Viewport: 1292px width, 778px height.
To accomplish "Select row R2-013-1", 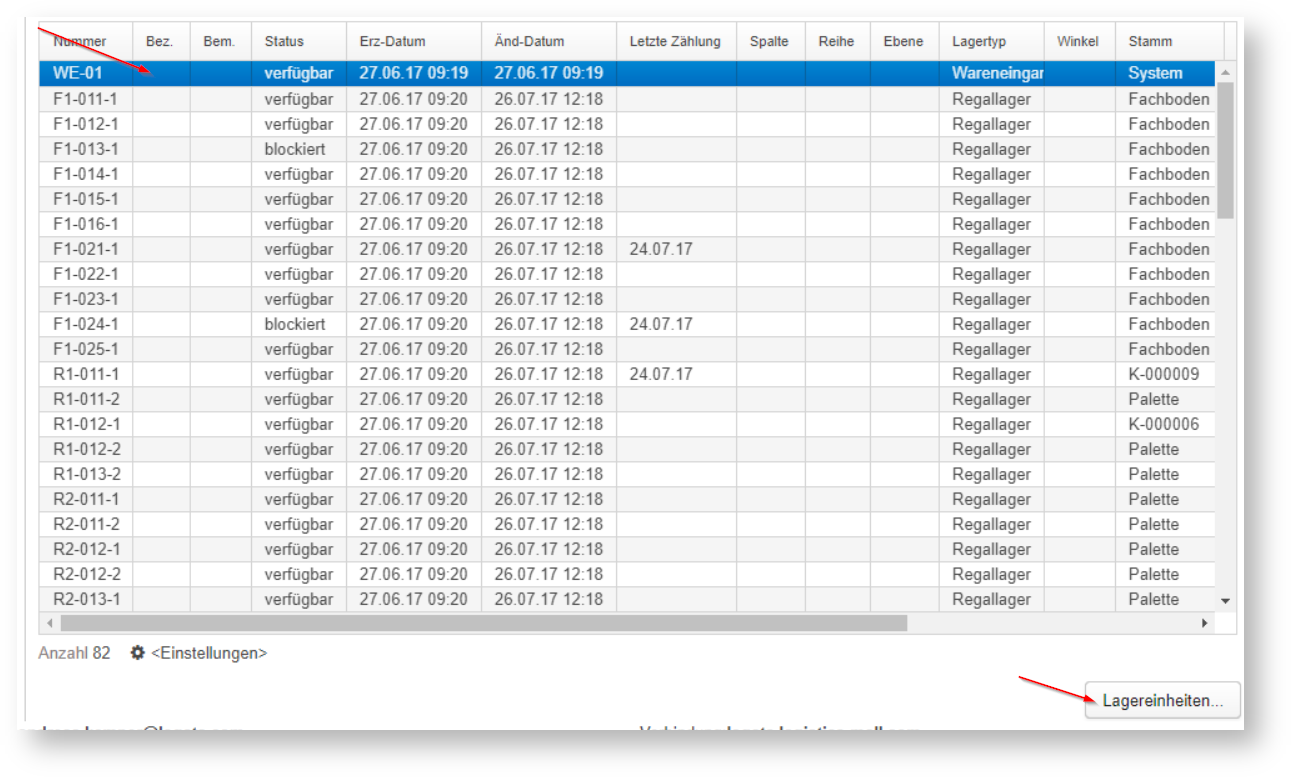I will pyautogui.click(x=627, y=599).
